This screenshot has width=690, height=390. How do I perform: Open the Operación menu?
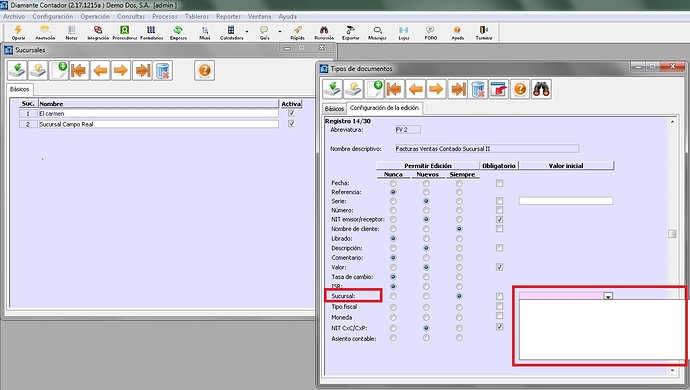point(95,16)
